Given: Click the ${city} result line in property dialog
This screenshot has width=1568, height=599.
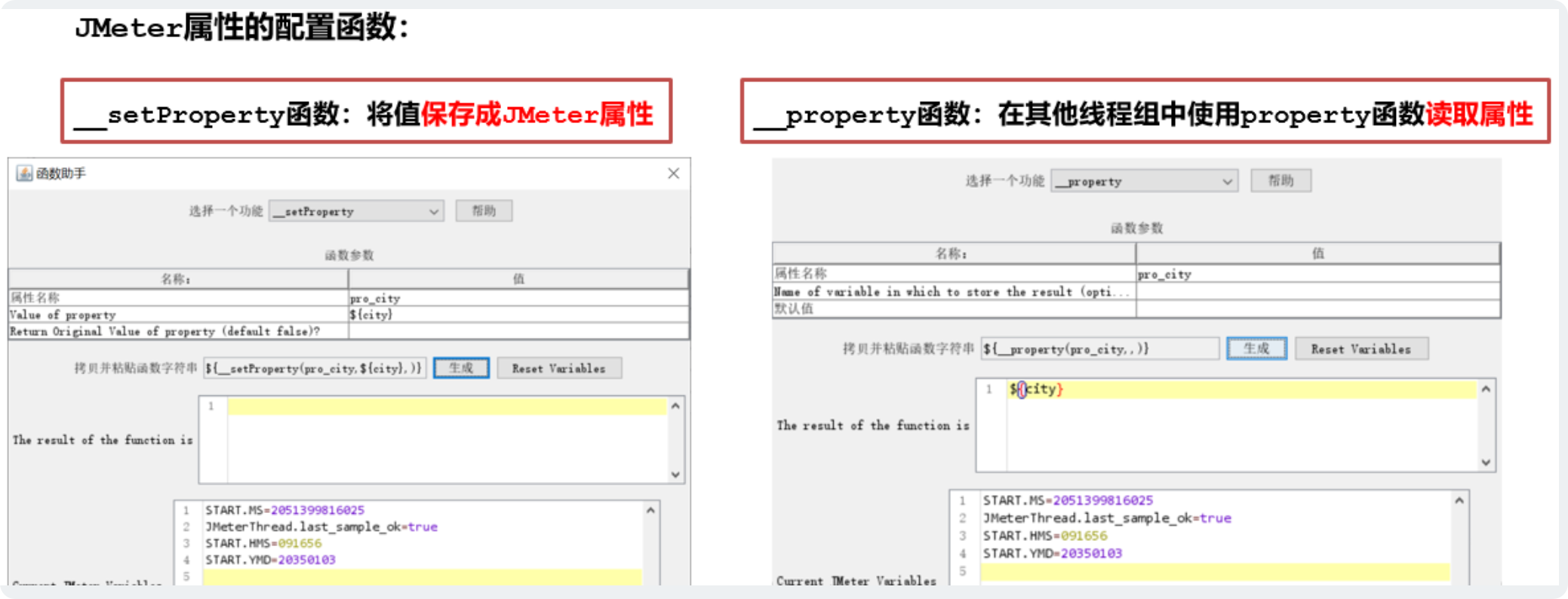Looking at the screenshot, I should (1241, 389).
